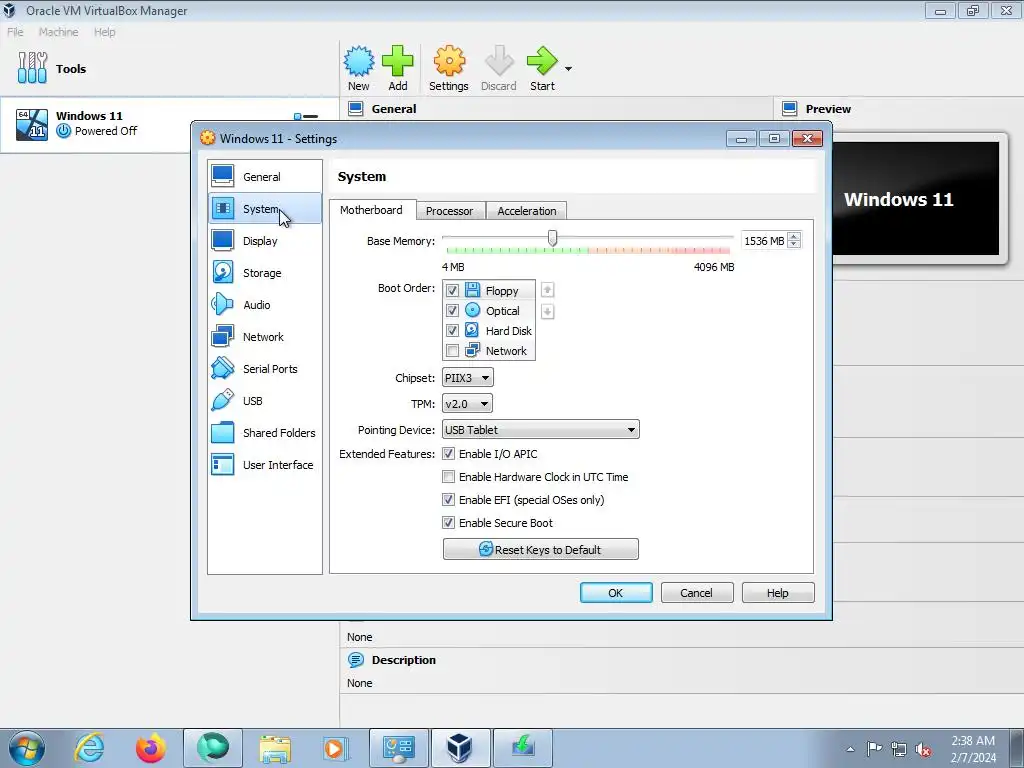This screenshot has width=1024, height=768.
Task: Toggle Optical boot order checkbox
Action: click(452, 310)
